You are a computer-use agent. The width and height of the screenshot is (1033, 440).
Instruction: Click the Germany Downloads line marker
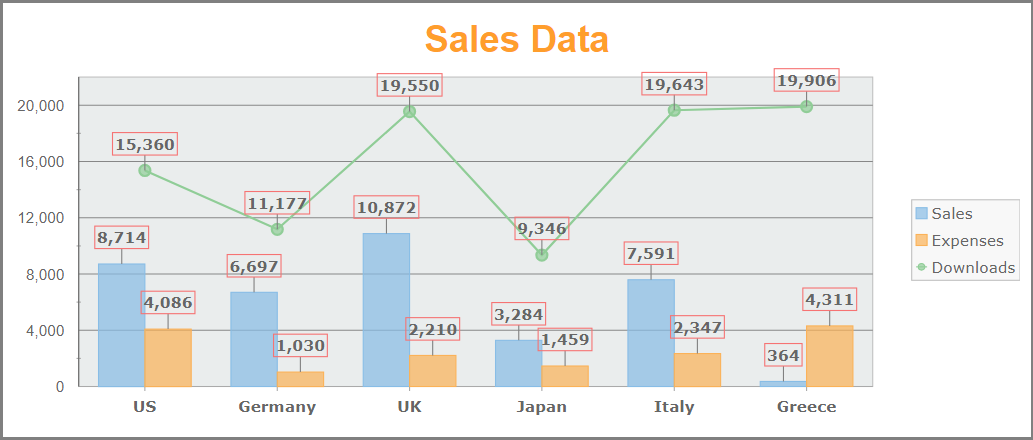(277, 229)
